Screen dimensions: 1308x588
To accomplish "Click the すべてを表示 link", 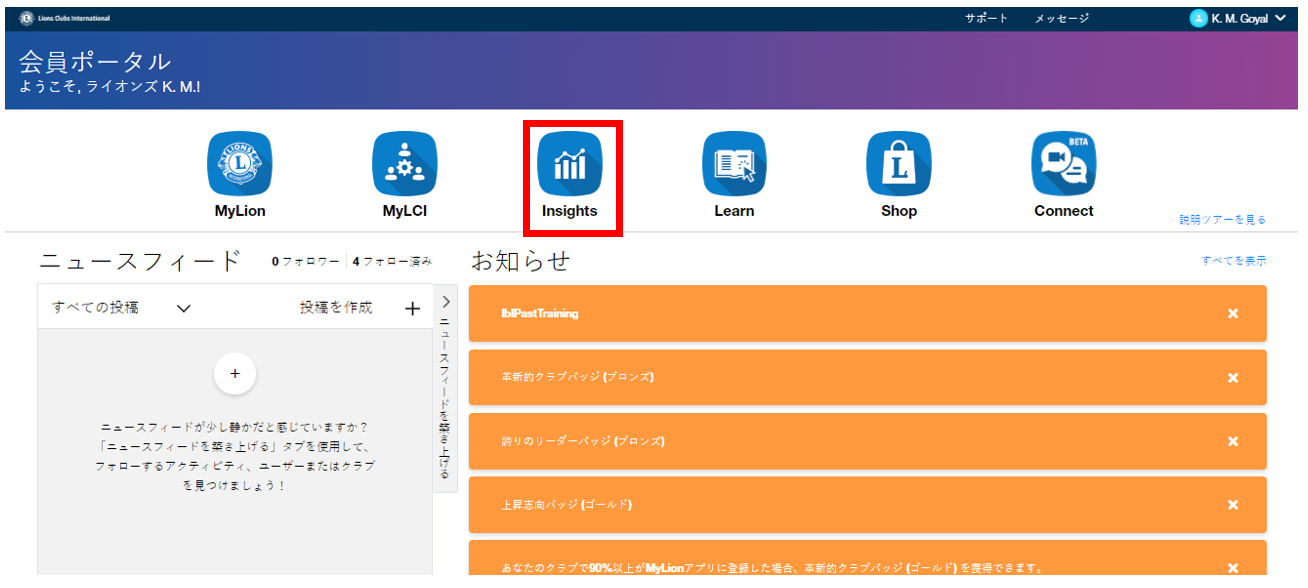I will pyautogui.click(x=1233, y=261).
